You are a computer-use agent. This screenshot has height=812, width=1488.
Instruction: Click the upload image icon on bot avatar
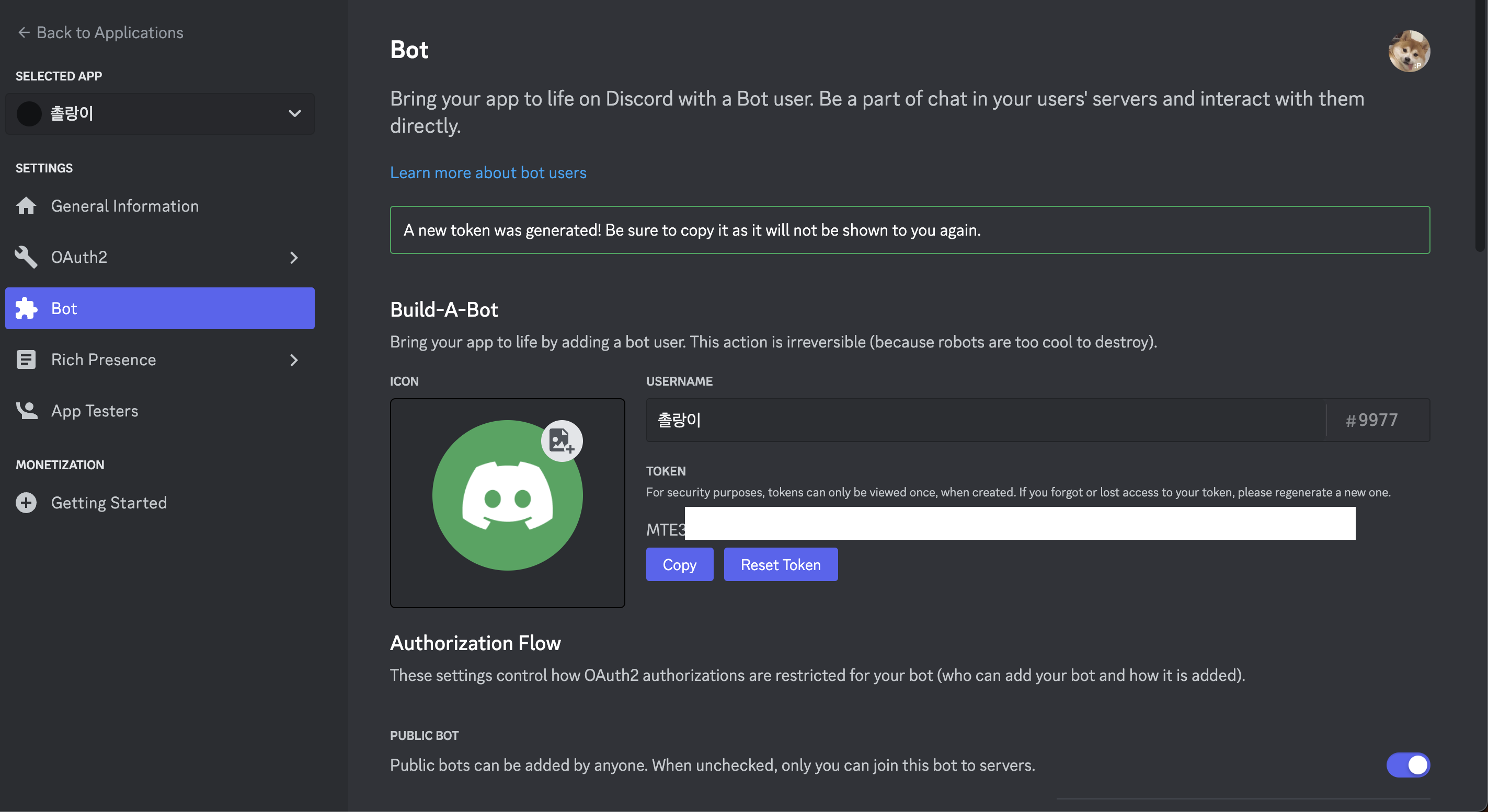coord(561,441)
